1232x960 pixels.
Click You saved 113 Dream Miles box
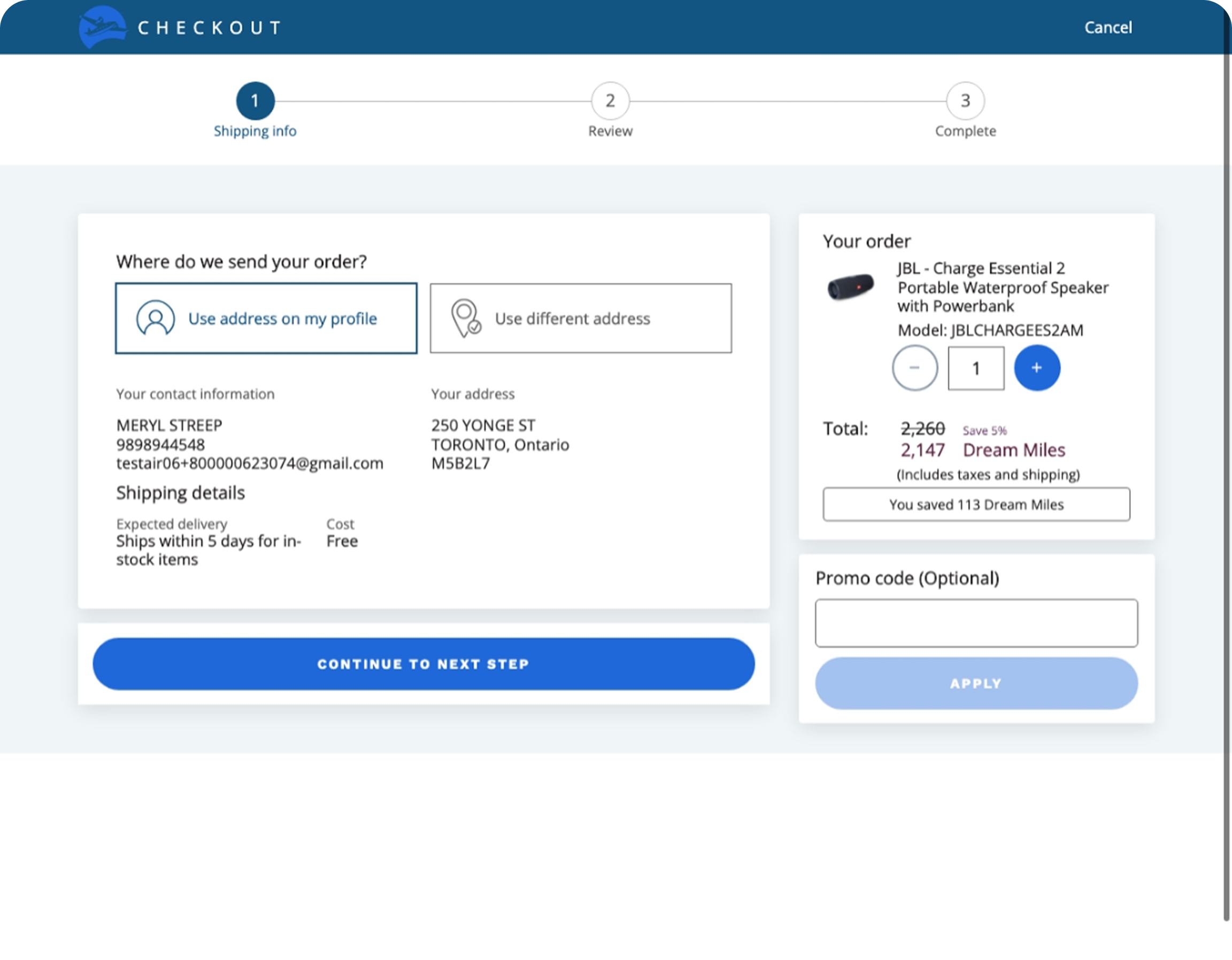pos(976,504)
